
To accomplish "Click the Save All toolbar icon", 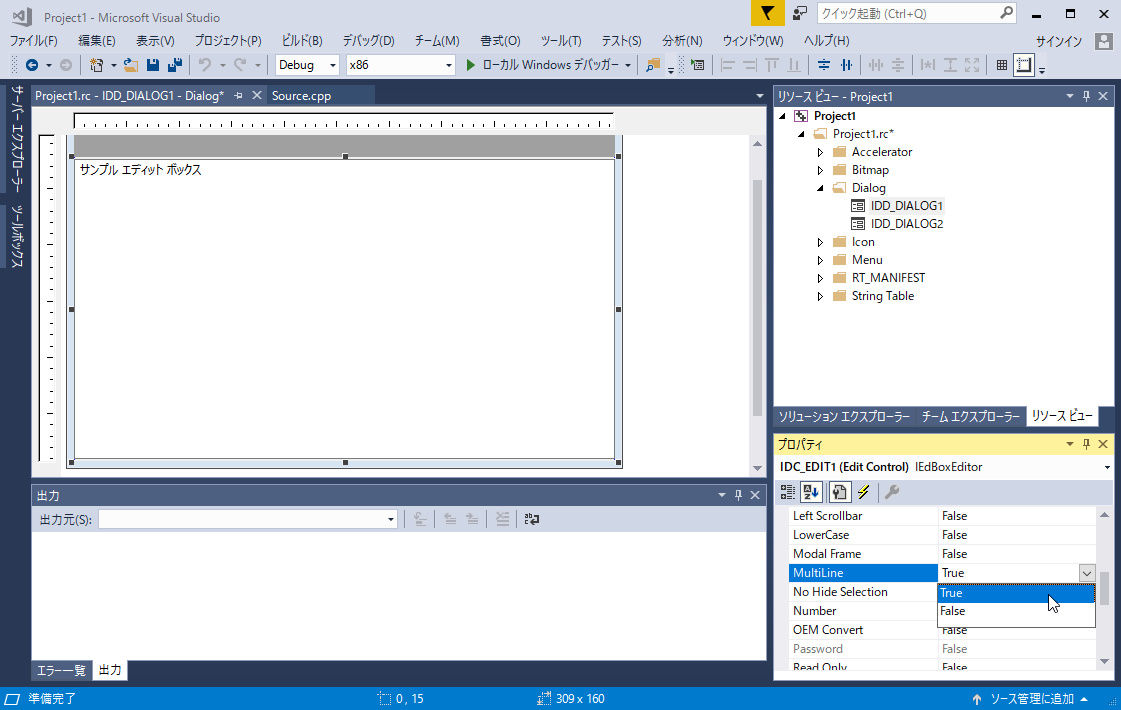I will [x=174, y=65].
